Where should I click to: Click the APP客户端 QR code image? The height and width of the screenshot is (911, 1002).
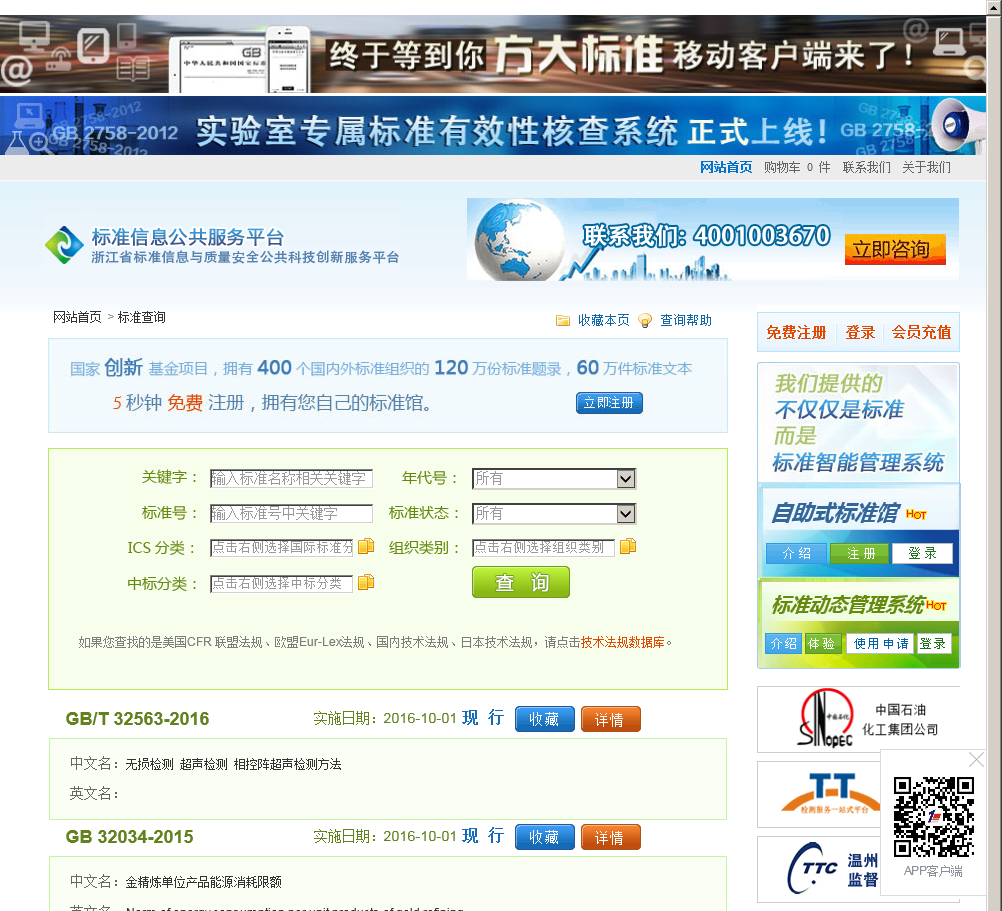(x=934, y=816)
